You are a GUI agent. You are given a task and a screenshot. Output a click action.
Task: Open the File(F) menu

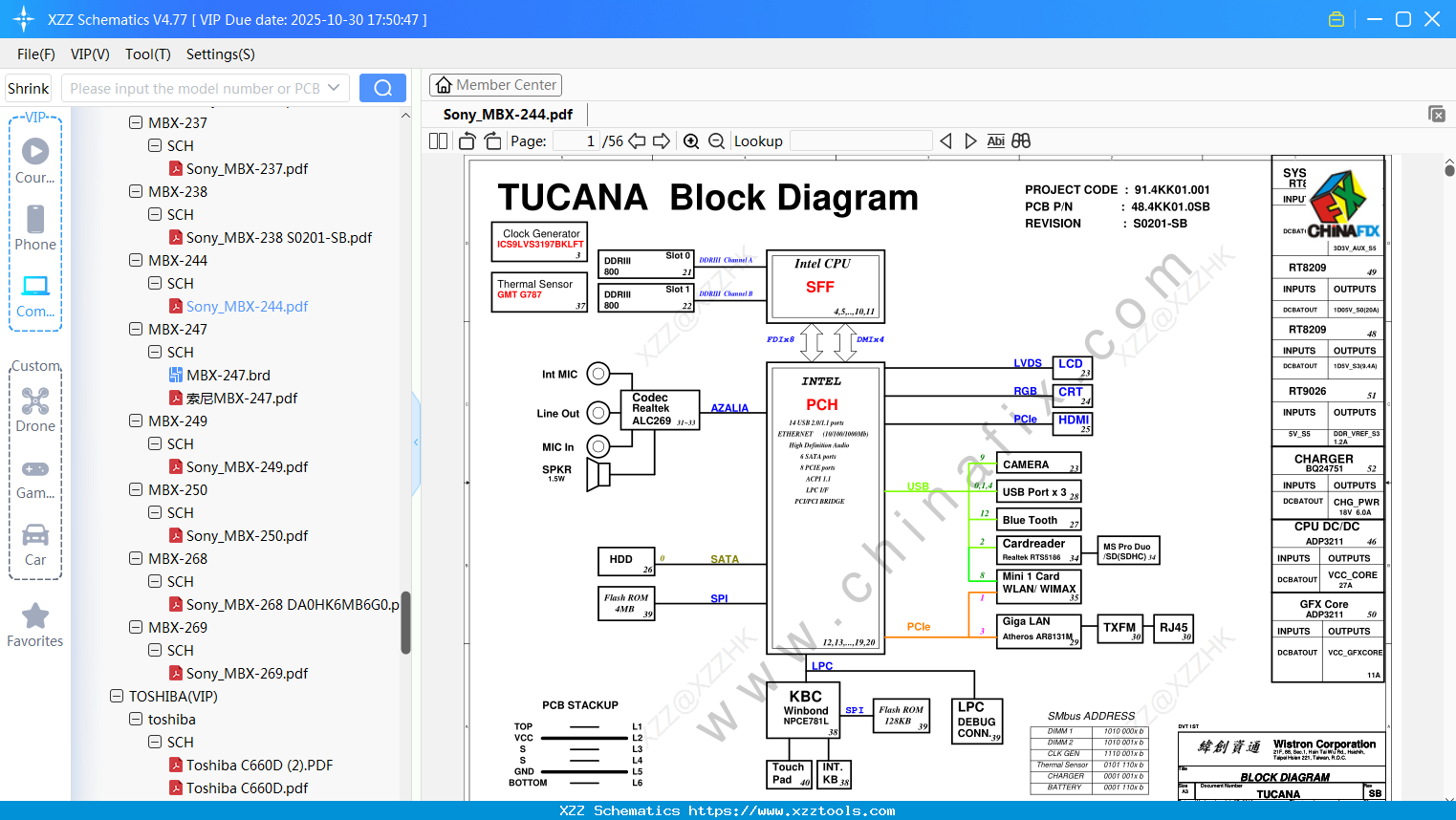coord(36,54)
